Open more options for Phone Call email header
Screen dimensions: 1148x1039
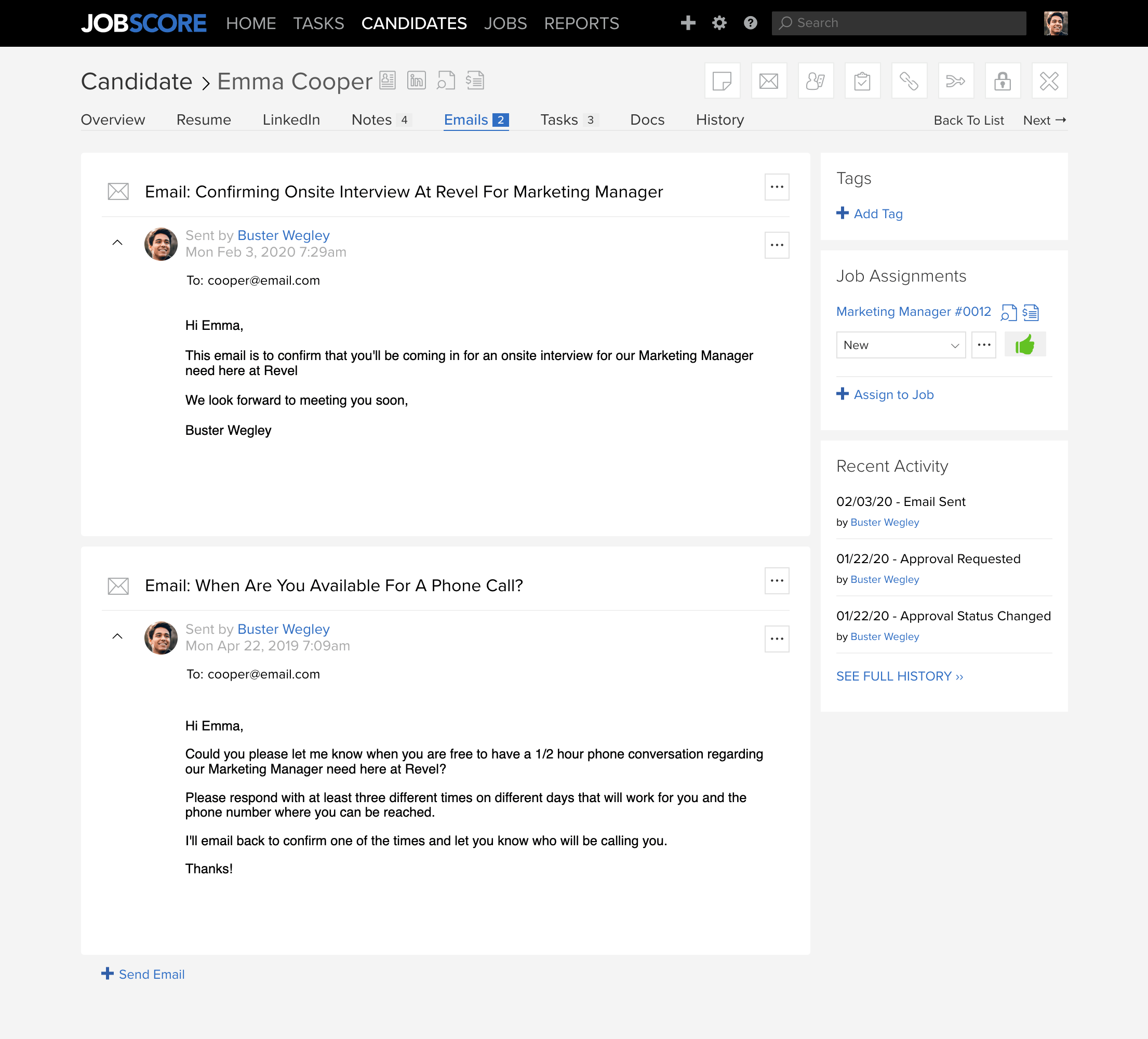point(777,580)
